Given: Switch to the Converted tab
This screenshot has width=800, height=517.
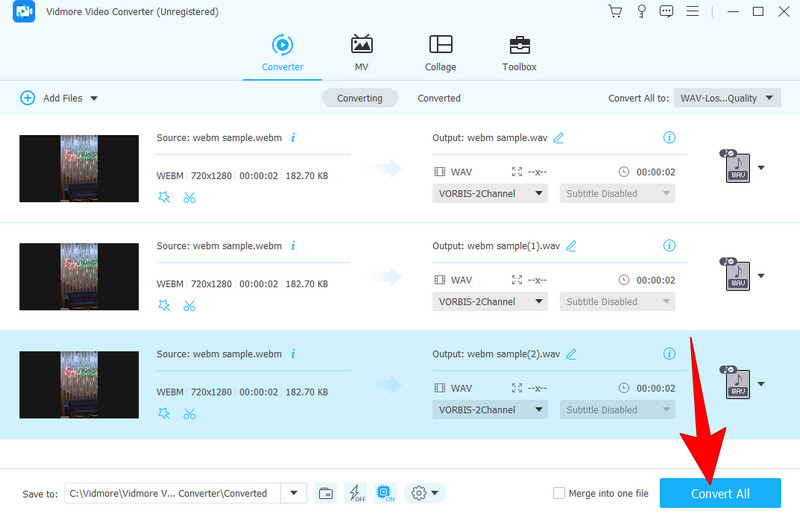Looking at the screenshot, I should click(439, 98).
